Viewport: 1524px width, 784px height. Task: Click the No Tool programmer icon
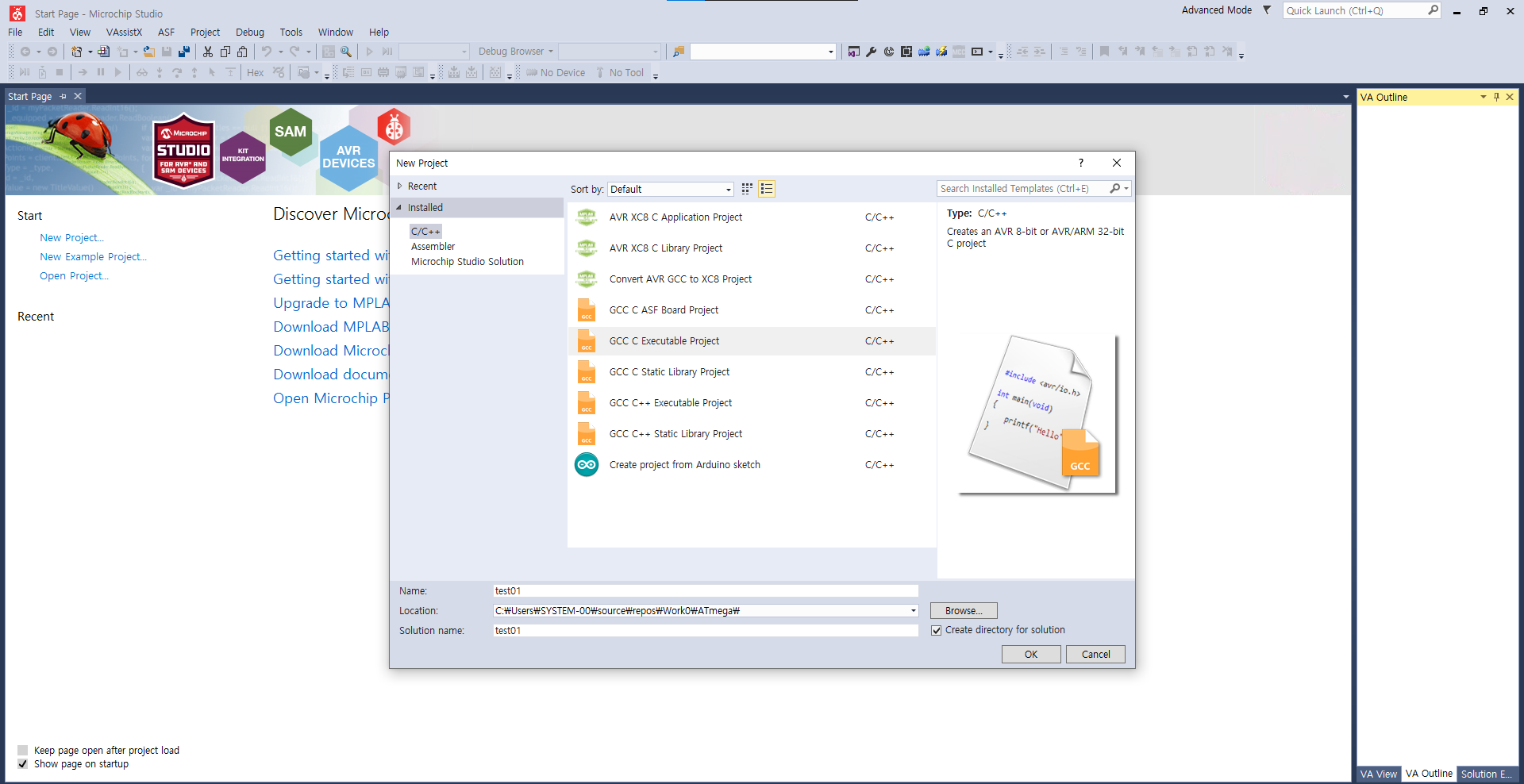(x=600, y=72)
